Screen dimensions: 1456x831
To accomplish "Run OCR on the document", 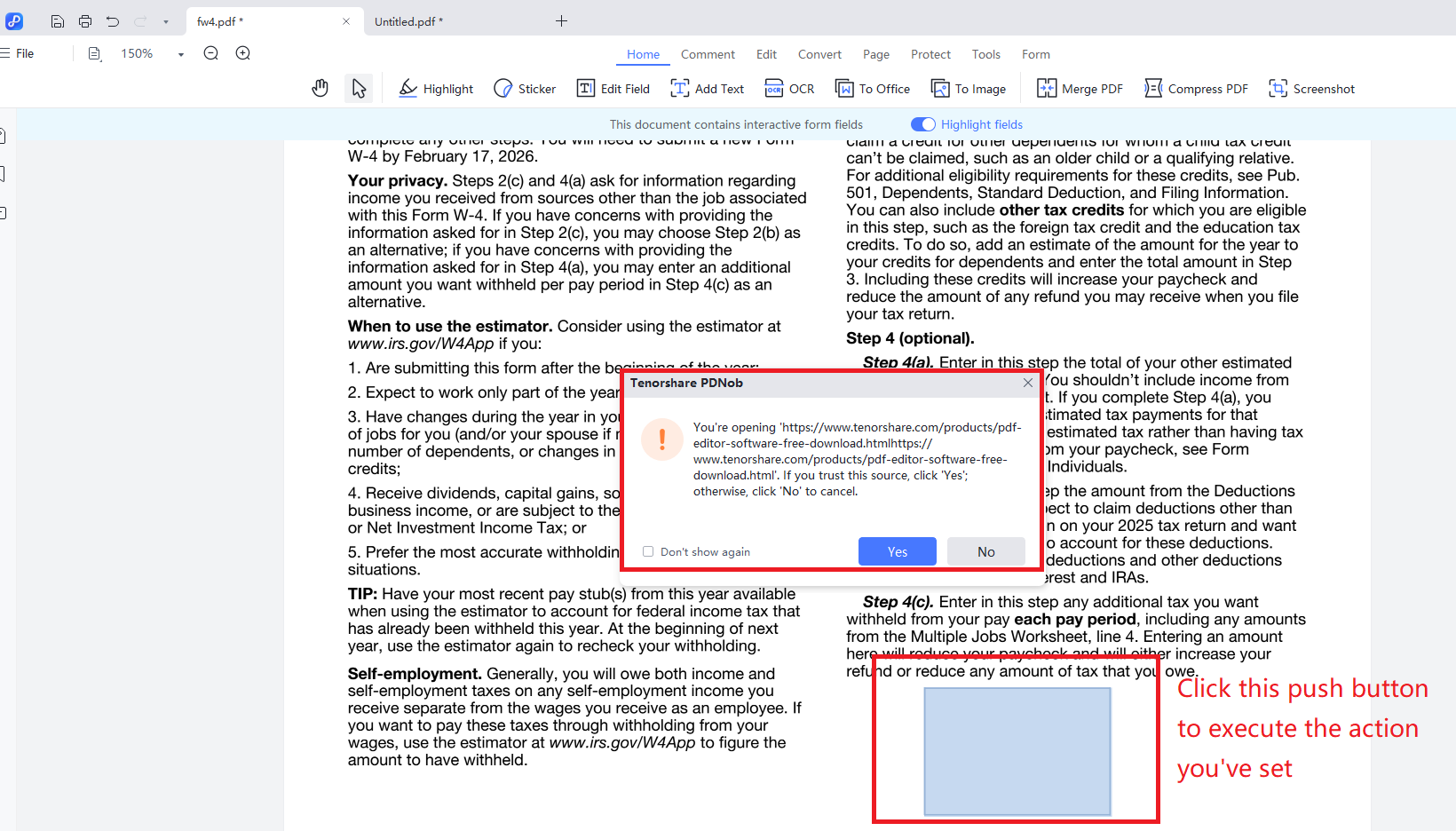I will (x=789, y=89).
